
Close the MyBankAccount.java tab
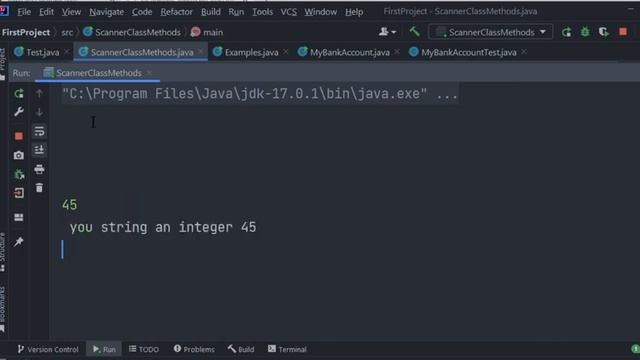[397, 51]
